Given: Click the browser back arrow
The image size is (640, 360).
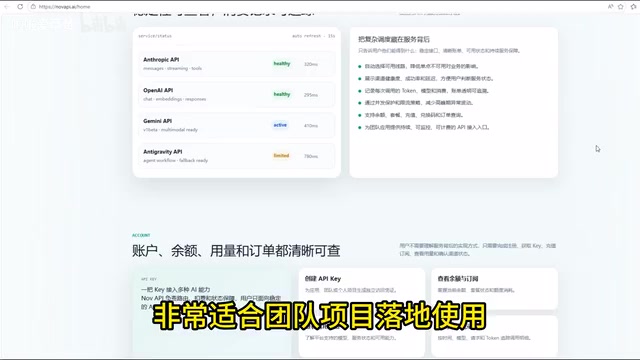Looking at the screenshot, I should point(7,7).
